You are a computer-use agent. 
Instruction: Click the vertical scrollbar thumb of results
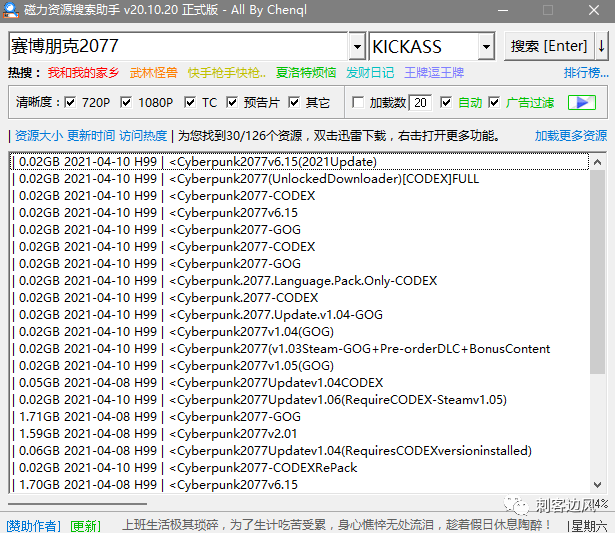[x=597, y=272]
